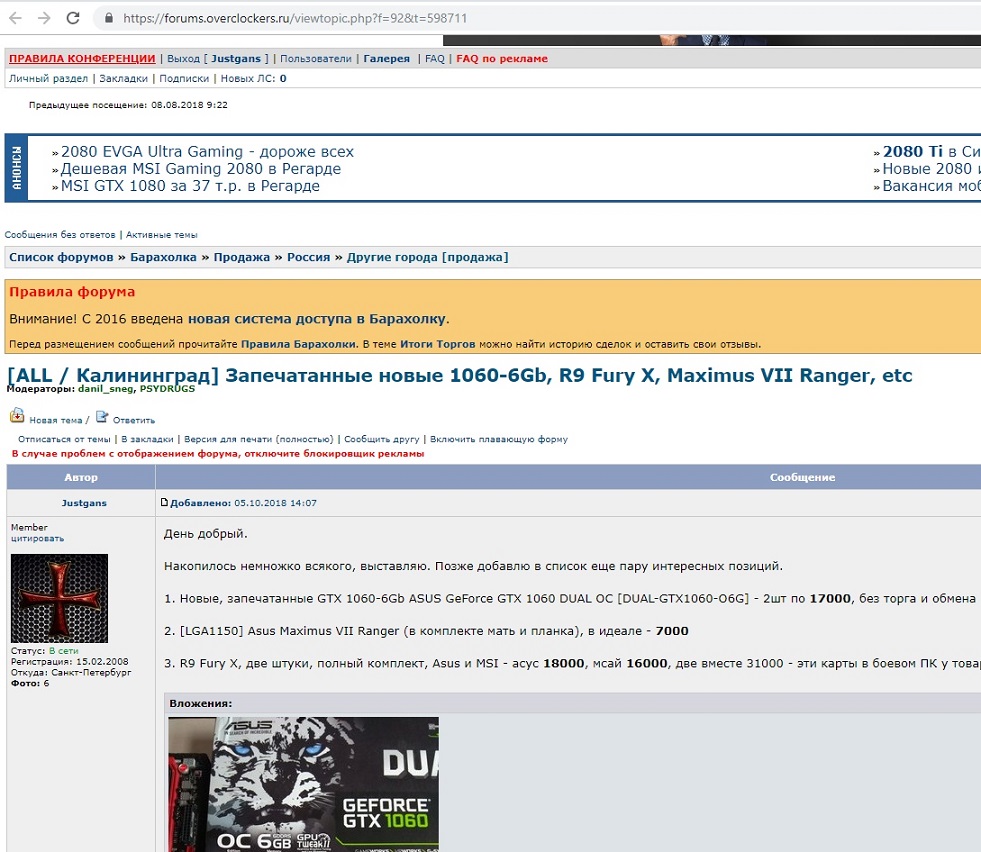Open Закладки link
The width and height of the screenshot is (981, 852).
(x=123, y=78)
